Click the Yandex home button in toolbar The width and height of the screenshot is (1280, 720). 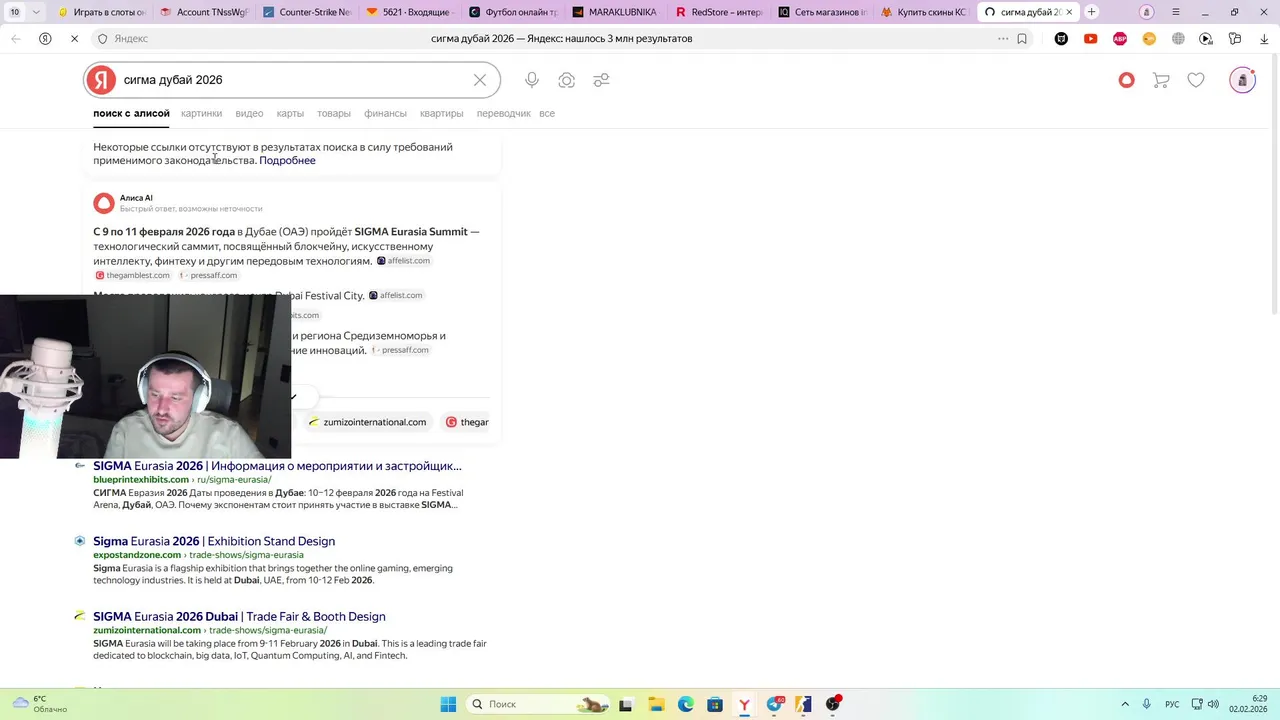(x=45, y=38)
